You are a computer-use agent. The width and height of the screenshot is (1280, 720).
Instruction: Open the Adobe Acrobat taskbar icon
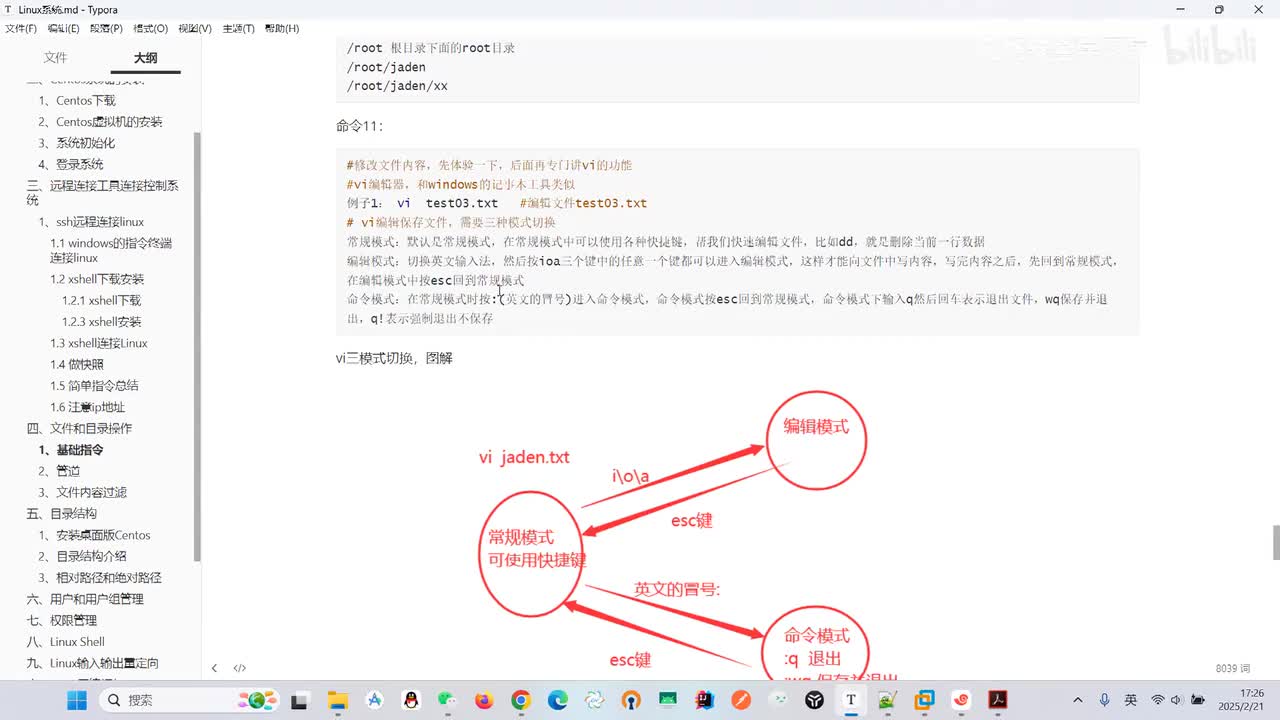click(998, 700)
